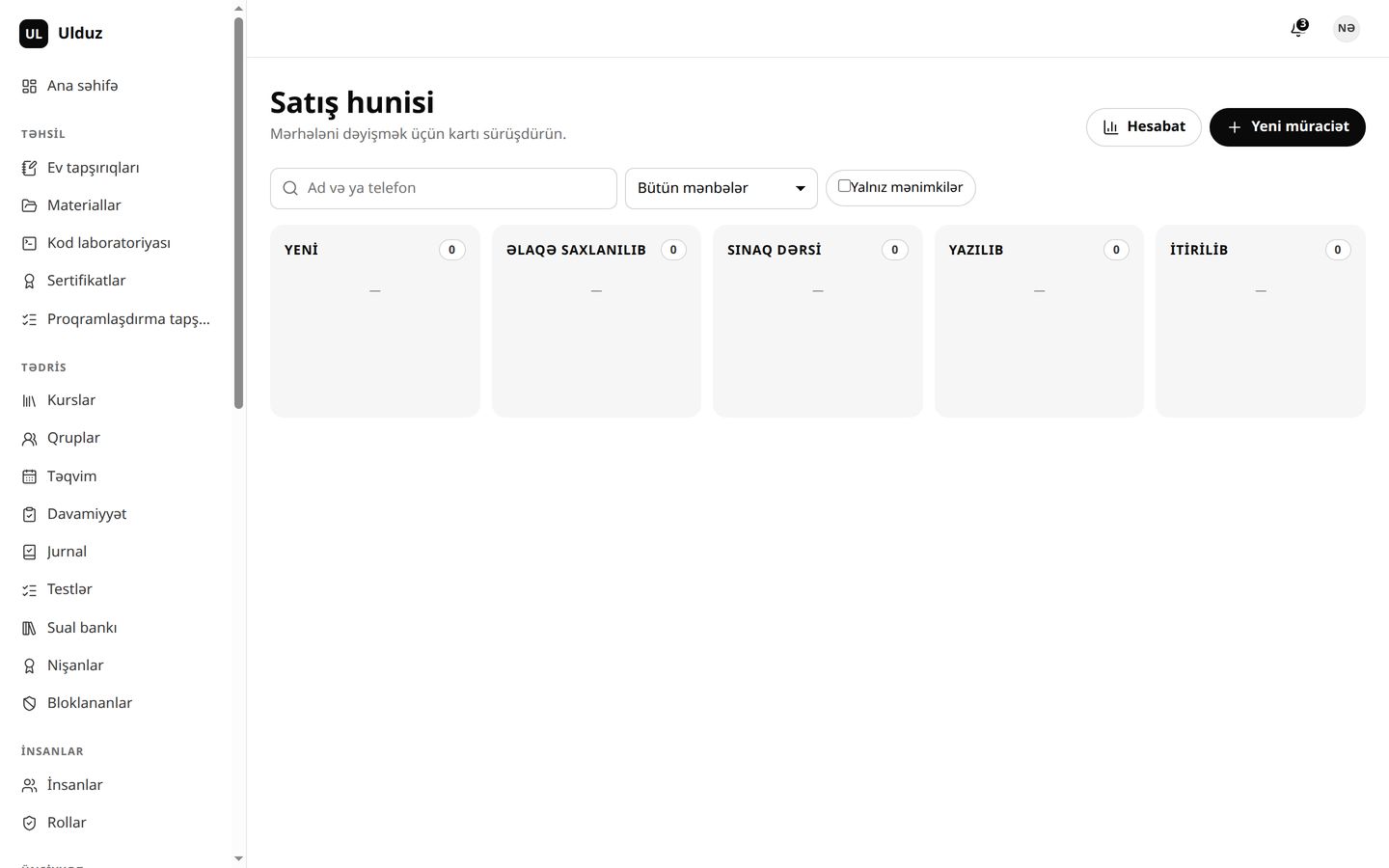Click the Davamiyyət clipboard icon
The width and height of the screenshot is (1389, 868).
pyautogui.click(x=29, y=514)
